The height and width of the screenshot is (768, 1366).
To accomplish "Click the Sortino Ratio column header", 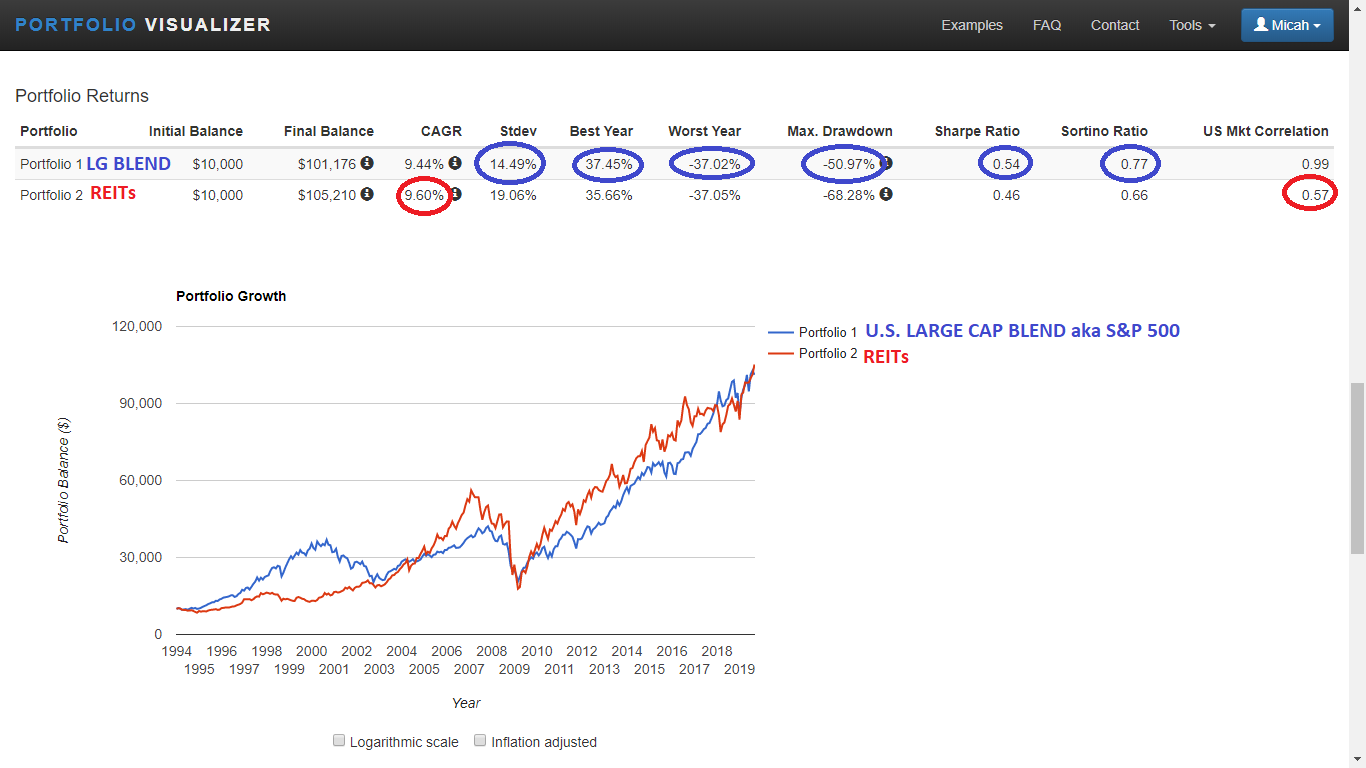I will point(1104,131).
